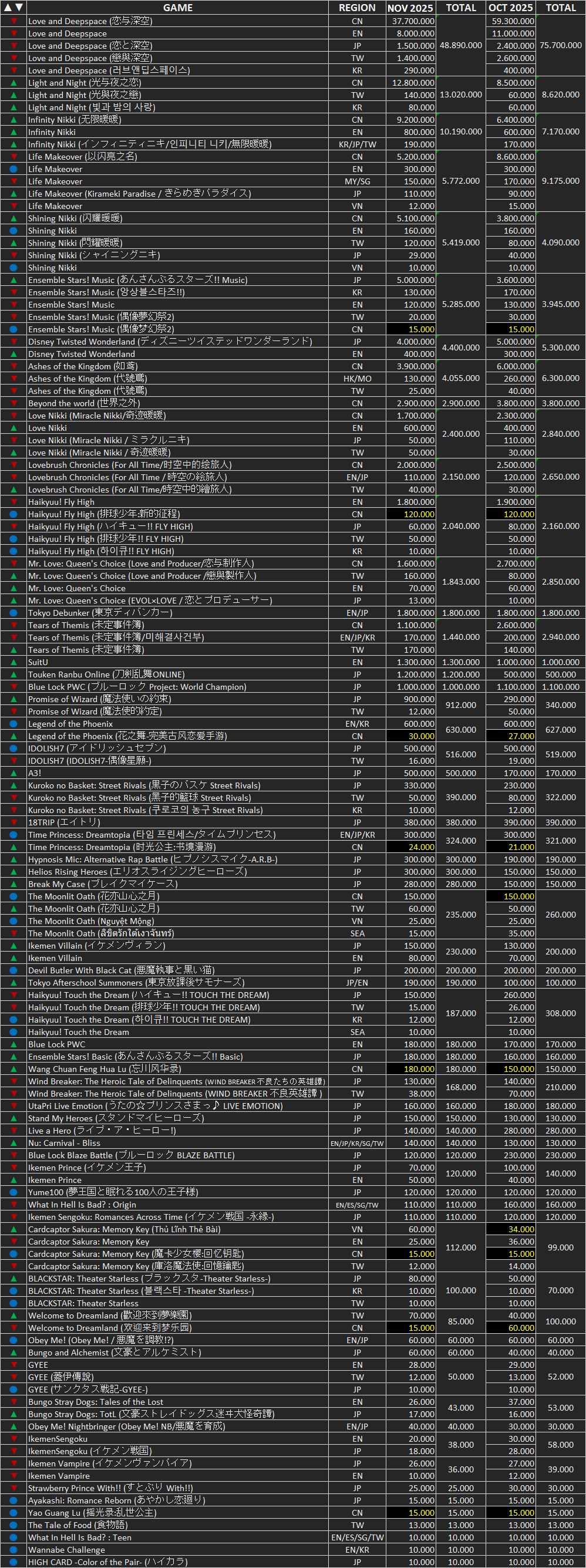Select the OCT 2025 column header
This screenshot has width=586, height=1568.
[x=510, y=7]
